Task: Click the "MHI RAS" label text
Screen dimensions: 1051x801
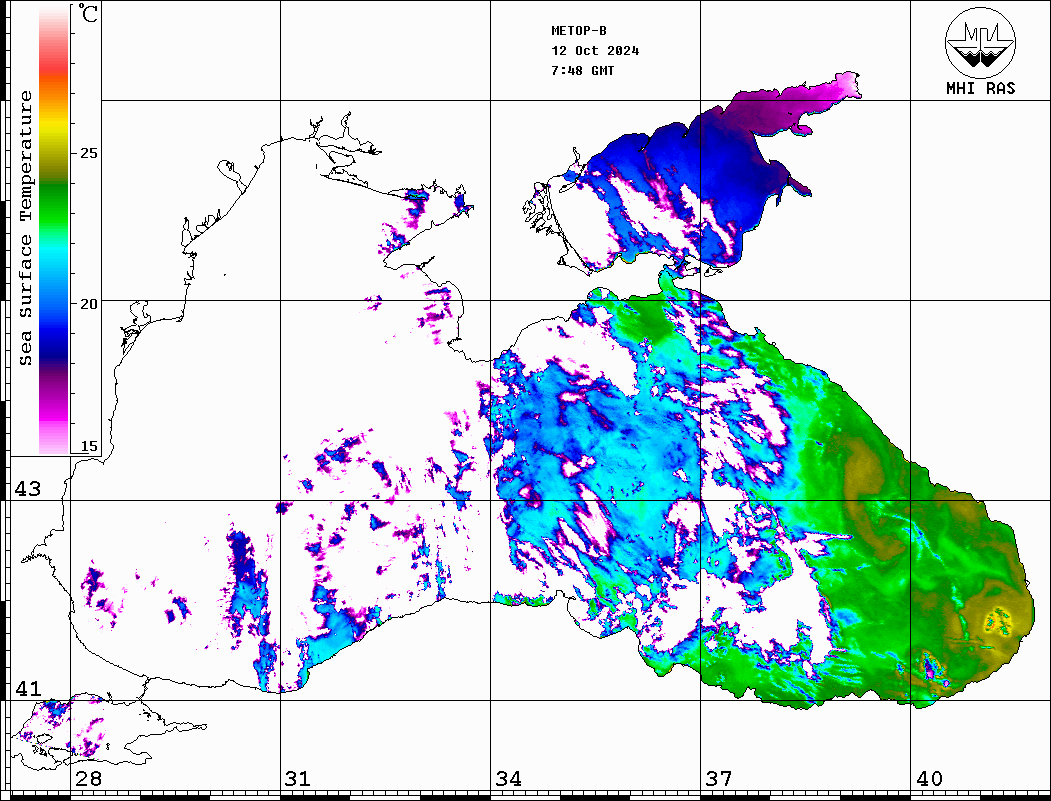Action: [981, 88]
